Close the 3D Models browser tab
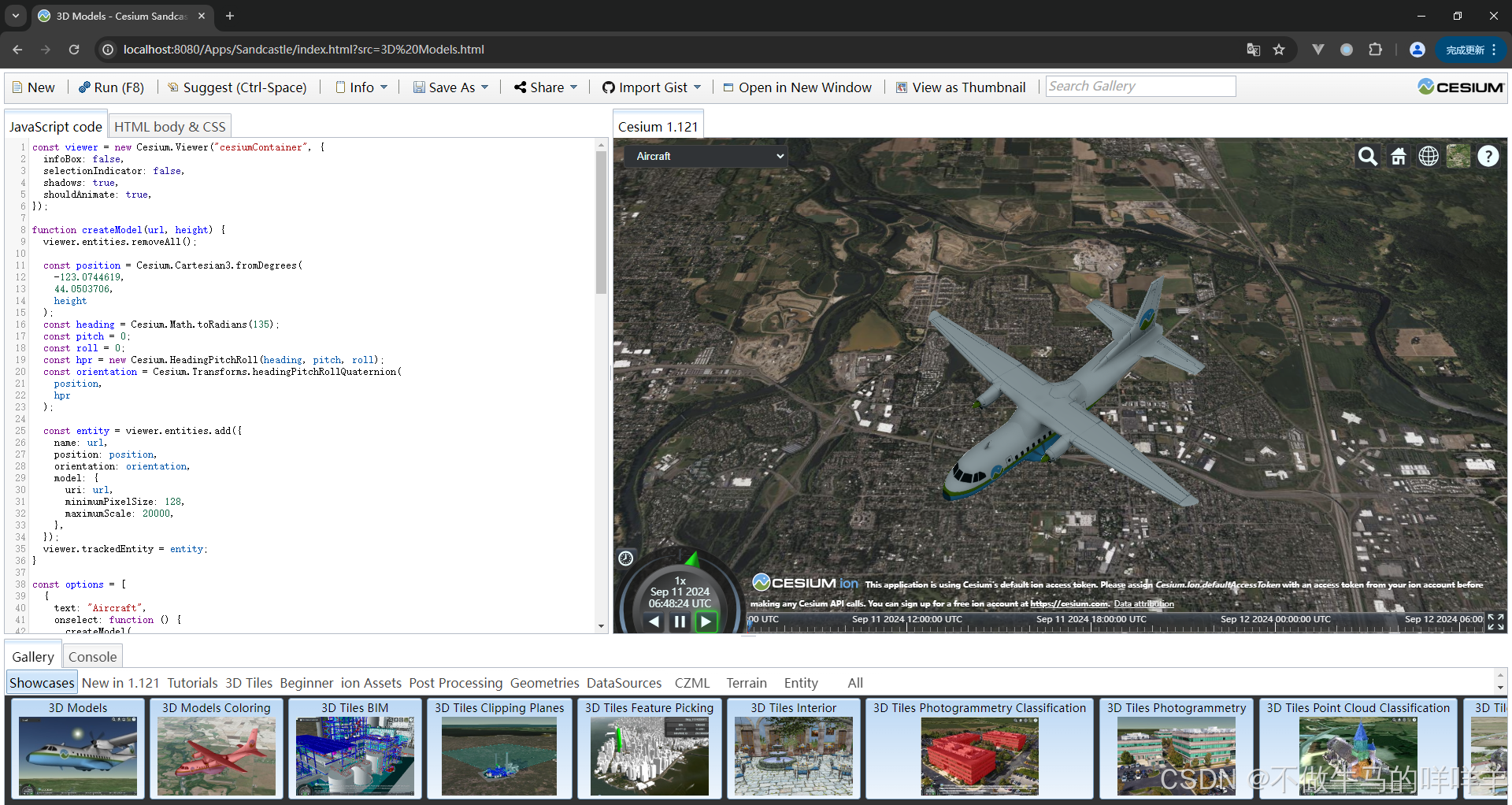This screenshot has height=805, width=1512. pos(202,16)
